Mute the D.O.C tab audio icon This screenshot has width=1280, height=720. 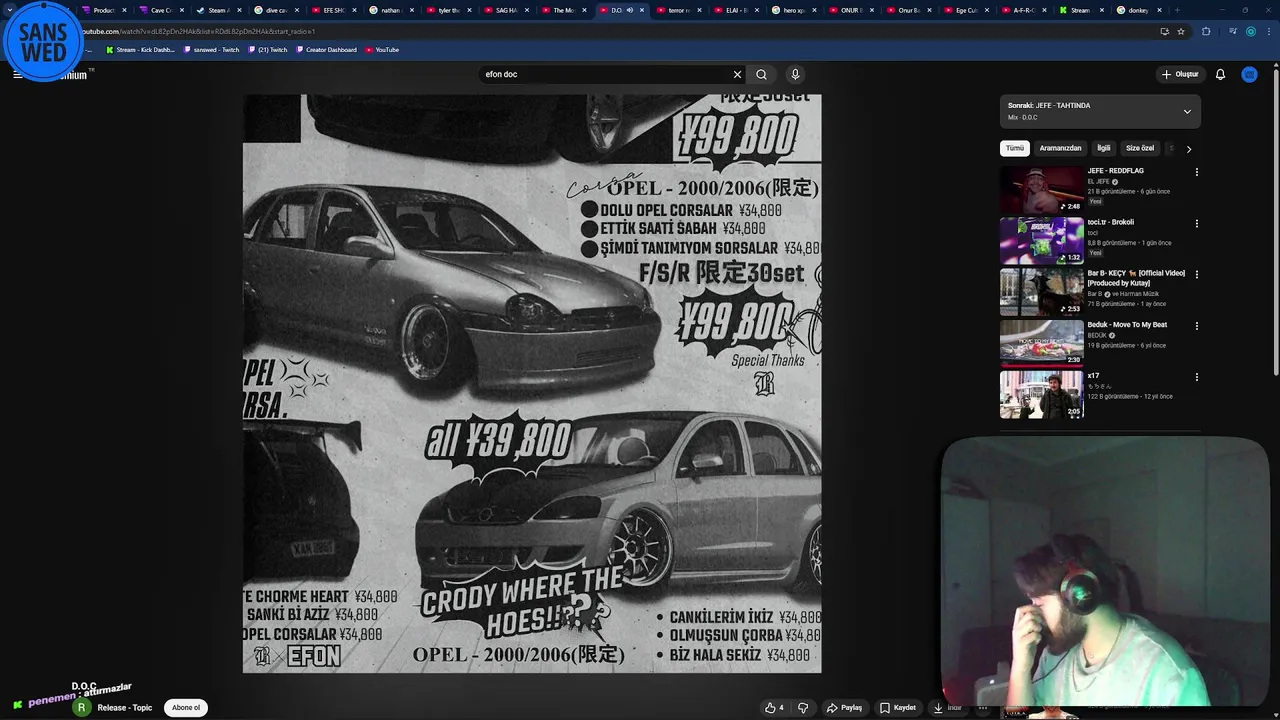(629, 10)
